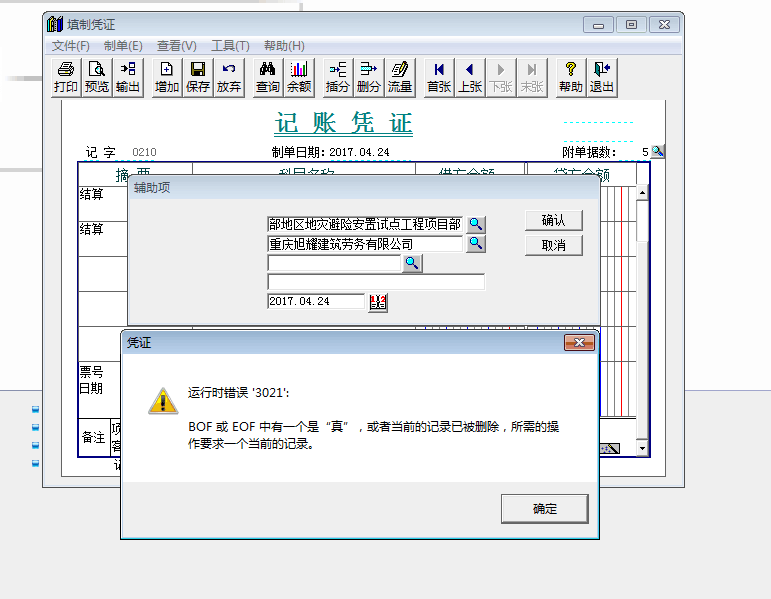Click the 输出 export icon
Screen dimensions: 771x599
pyautogui.click(x=128, y=77)
